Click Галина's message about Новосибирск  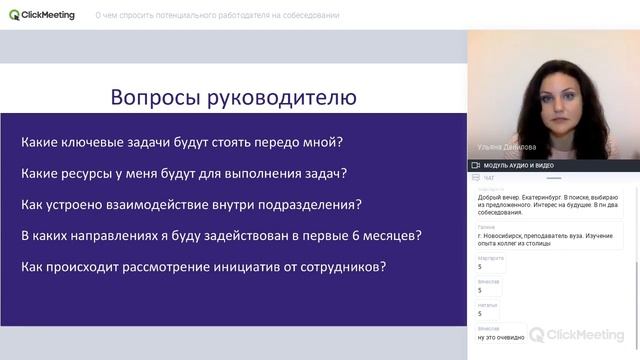click(549, 236)
